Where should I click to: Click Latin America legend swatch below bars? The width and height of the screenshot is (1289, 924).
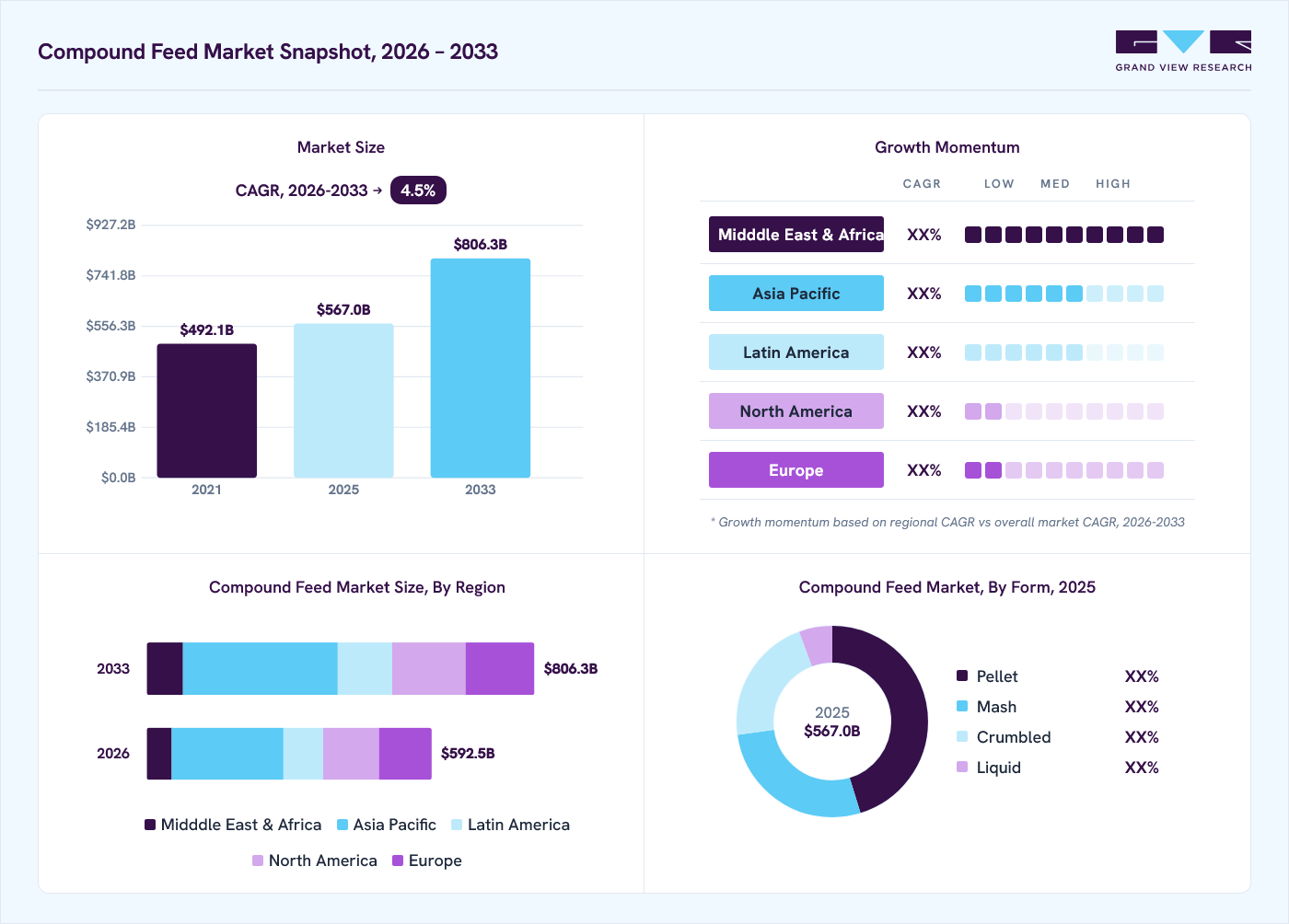pos(457,825)
